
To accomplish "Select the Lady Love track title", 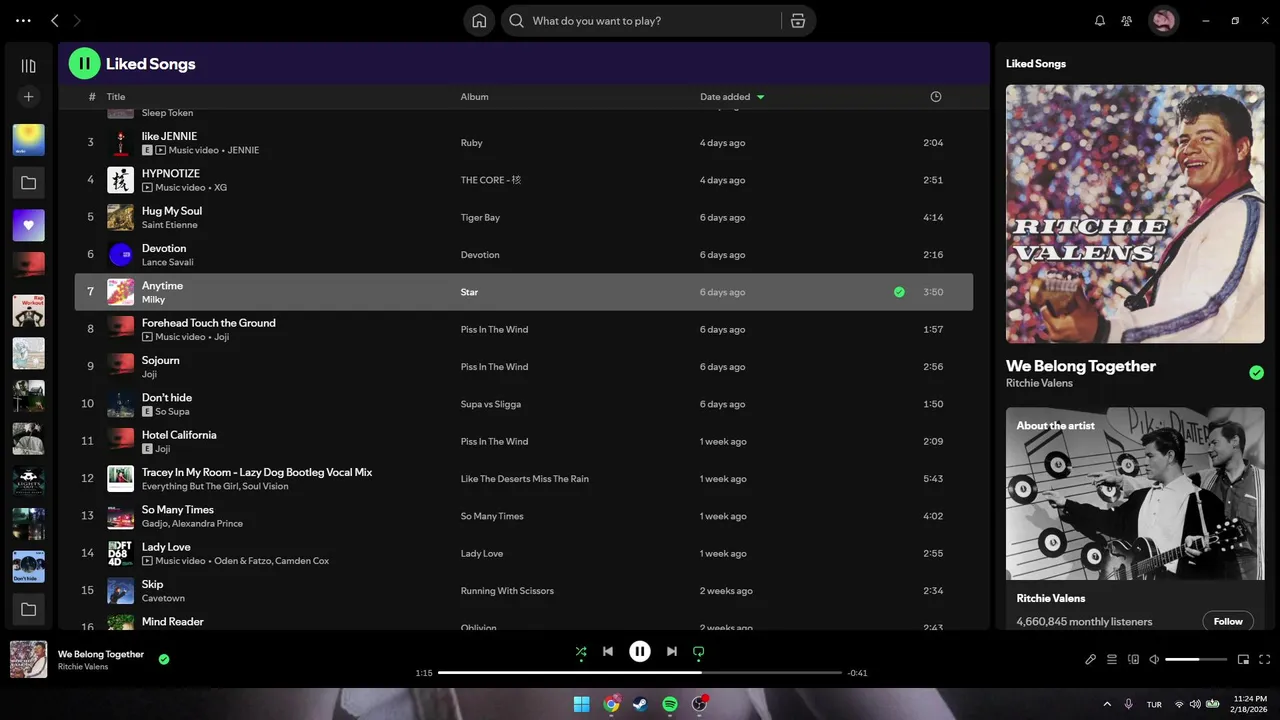I will [166, 547].
